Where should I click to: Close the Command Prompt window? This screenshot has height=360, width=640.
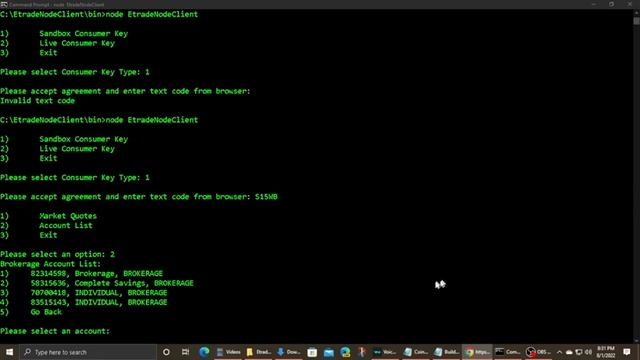tap(630, 4)
